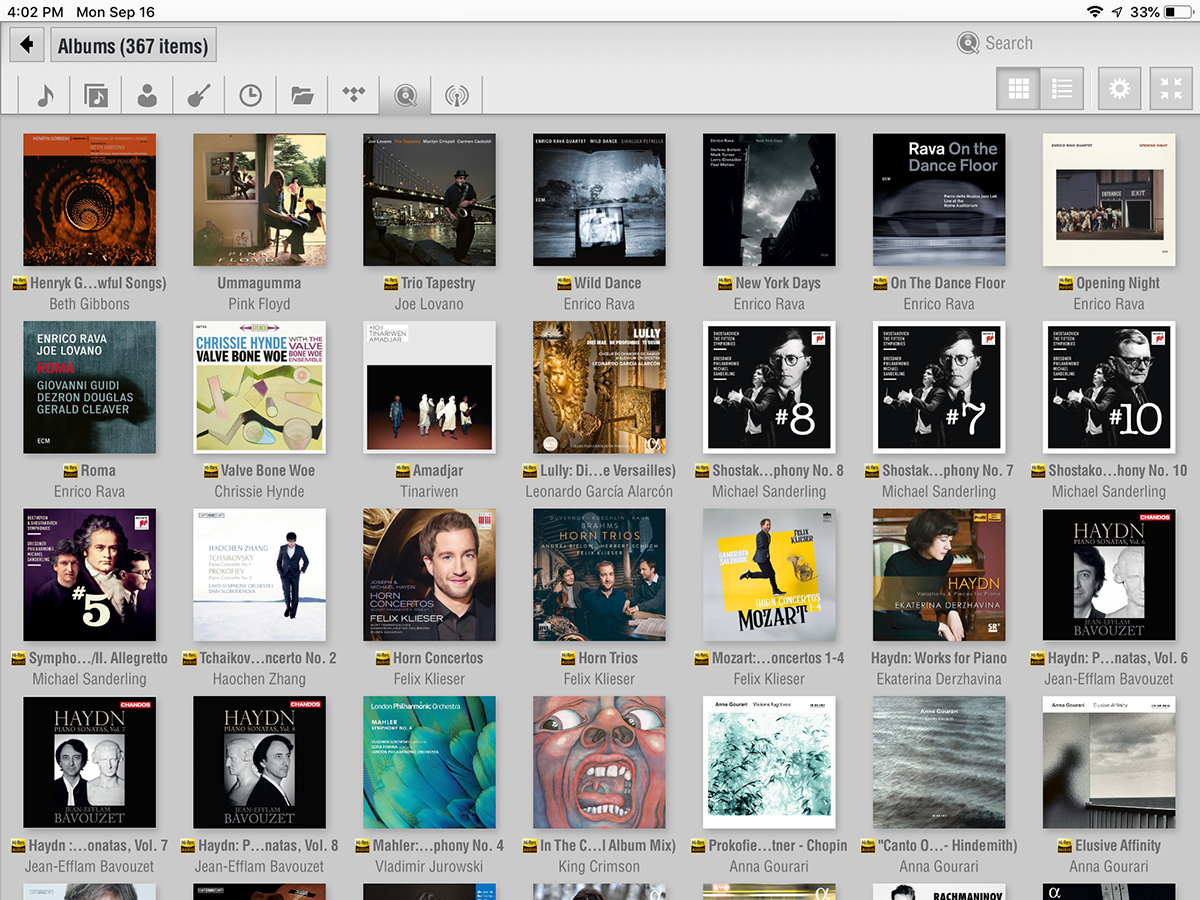Click Prokofiev - Chopin album title

coord(778,845)
